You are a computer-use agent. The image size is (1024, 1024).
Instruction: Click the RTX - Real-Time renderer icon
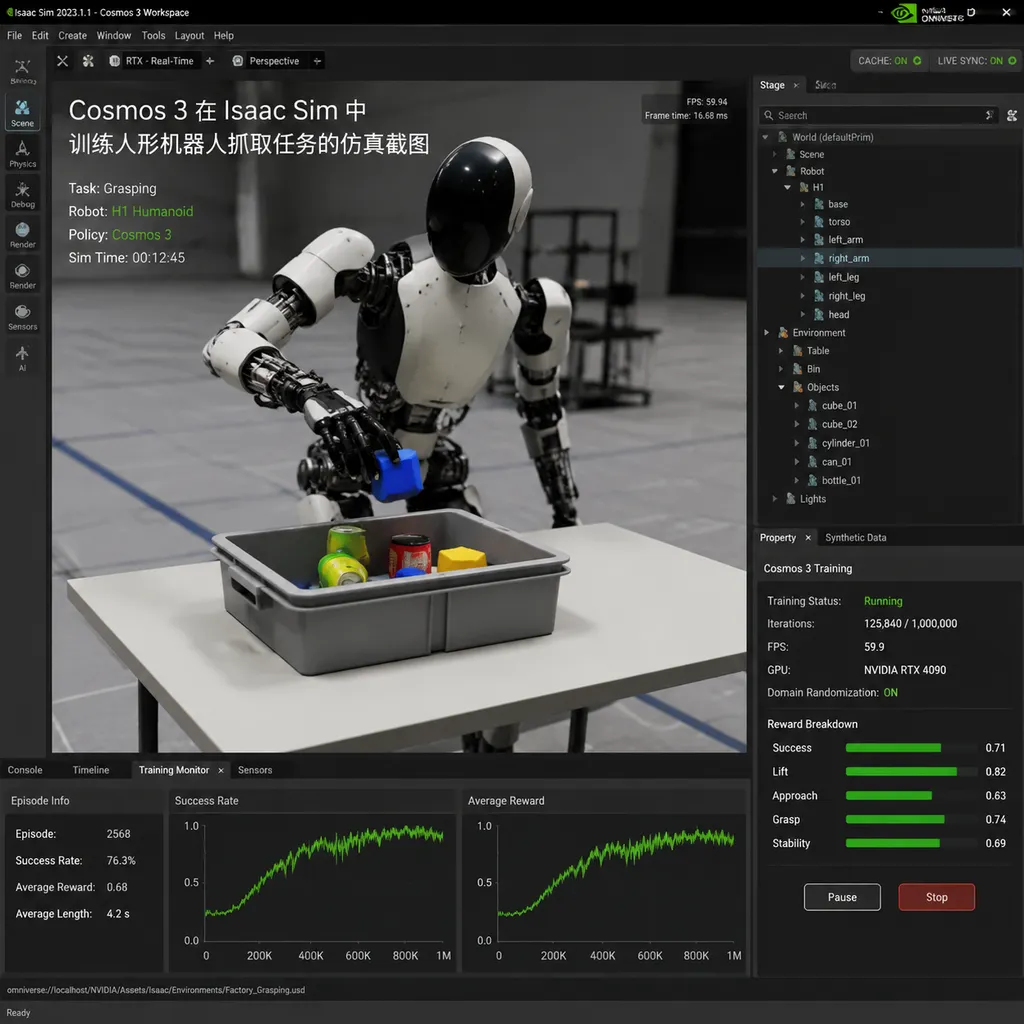(114, 61)
